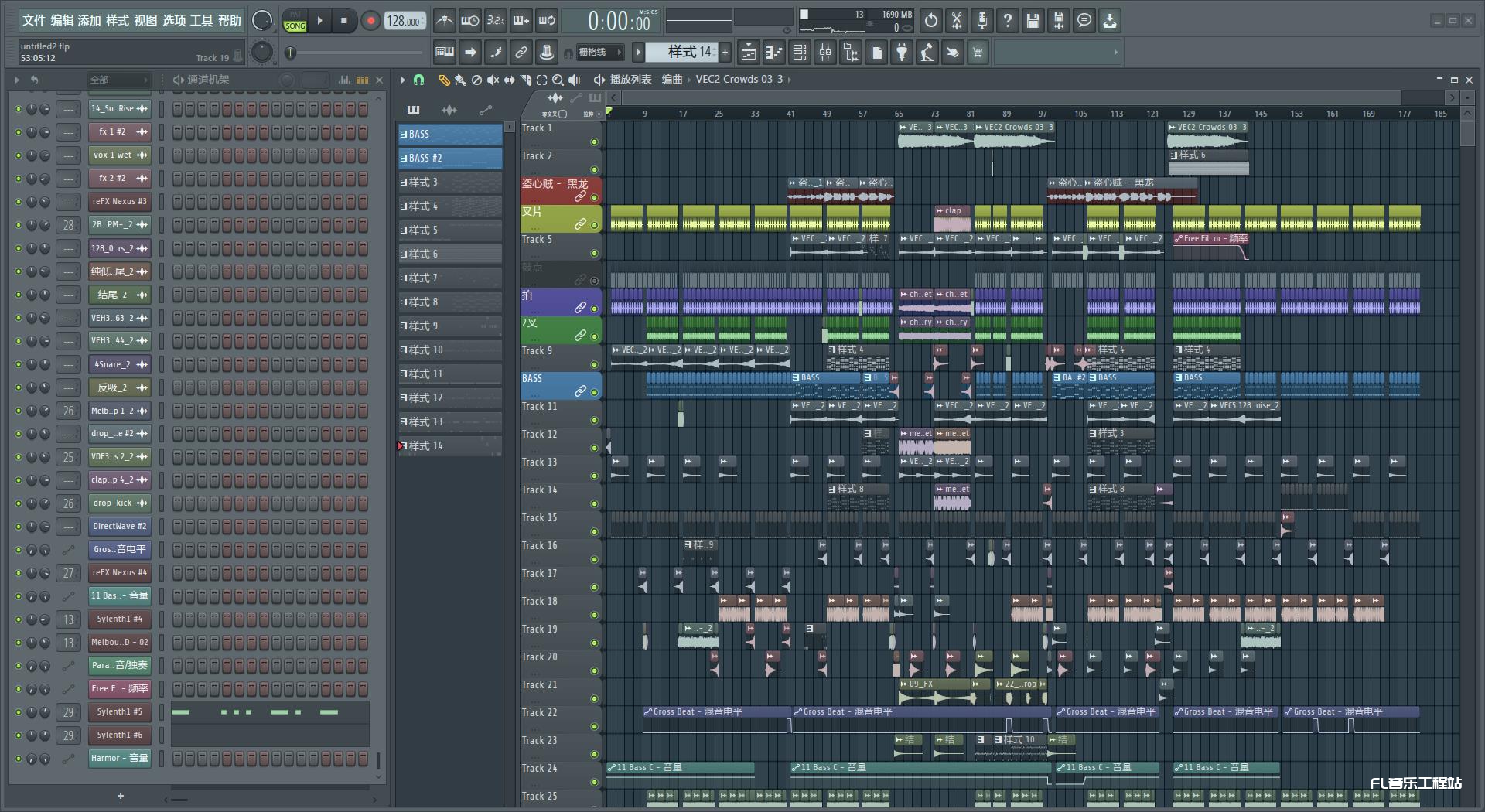Toggle mute light of drop_kick channel

point(19,503)
